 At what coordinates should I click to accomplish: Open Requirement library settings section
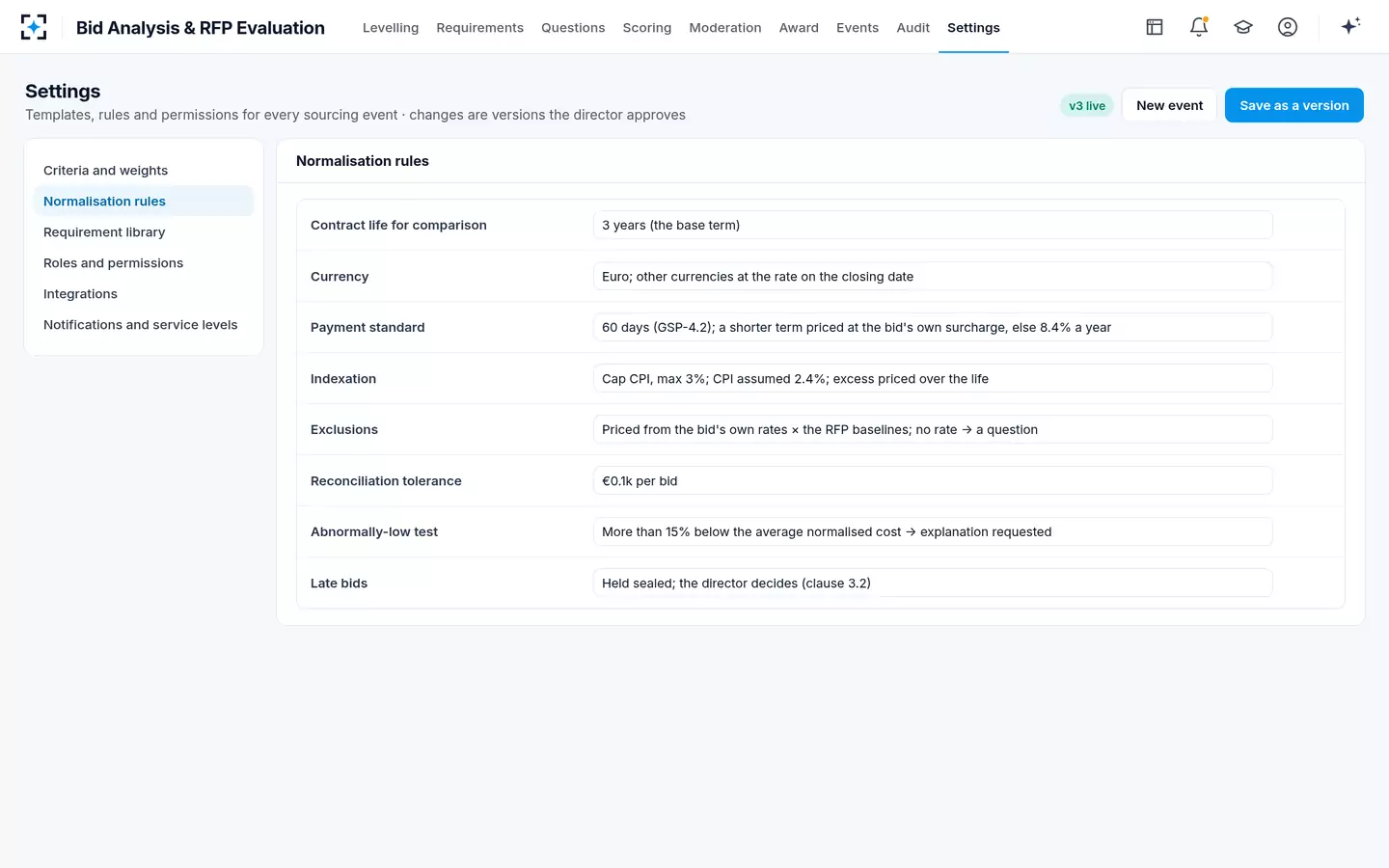coord(144,232)
